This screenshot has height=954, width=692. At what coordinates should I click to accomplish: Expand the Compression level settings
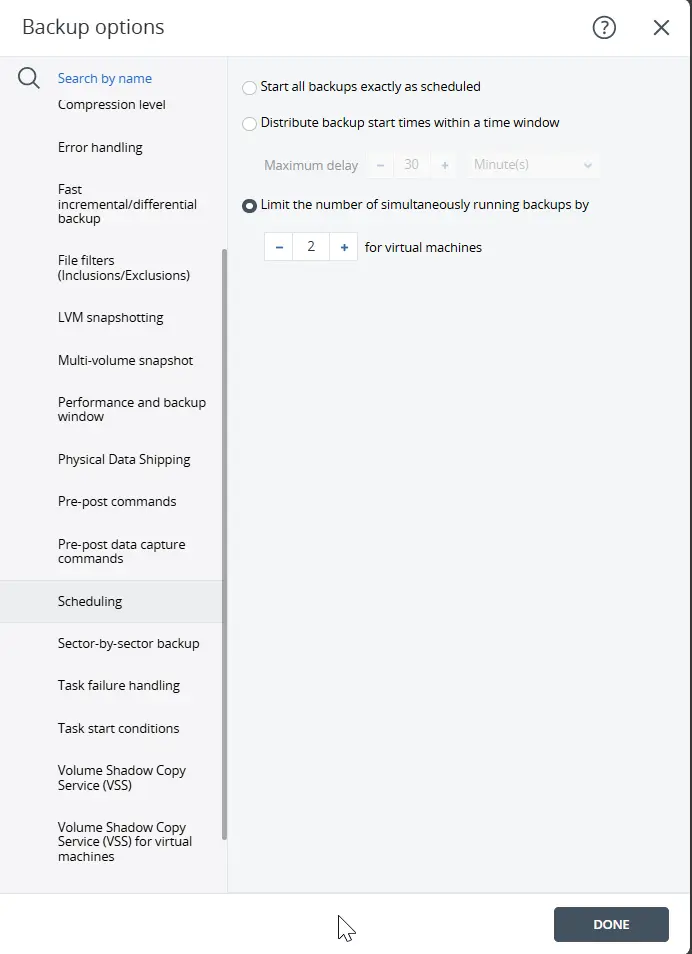coord(111,104)
